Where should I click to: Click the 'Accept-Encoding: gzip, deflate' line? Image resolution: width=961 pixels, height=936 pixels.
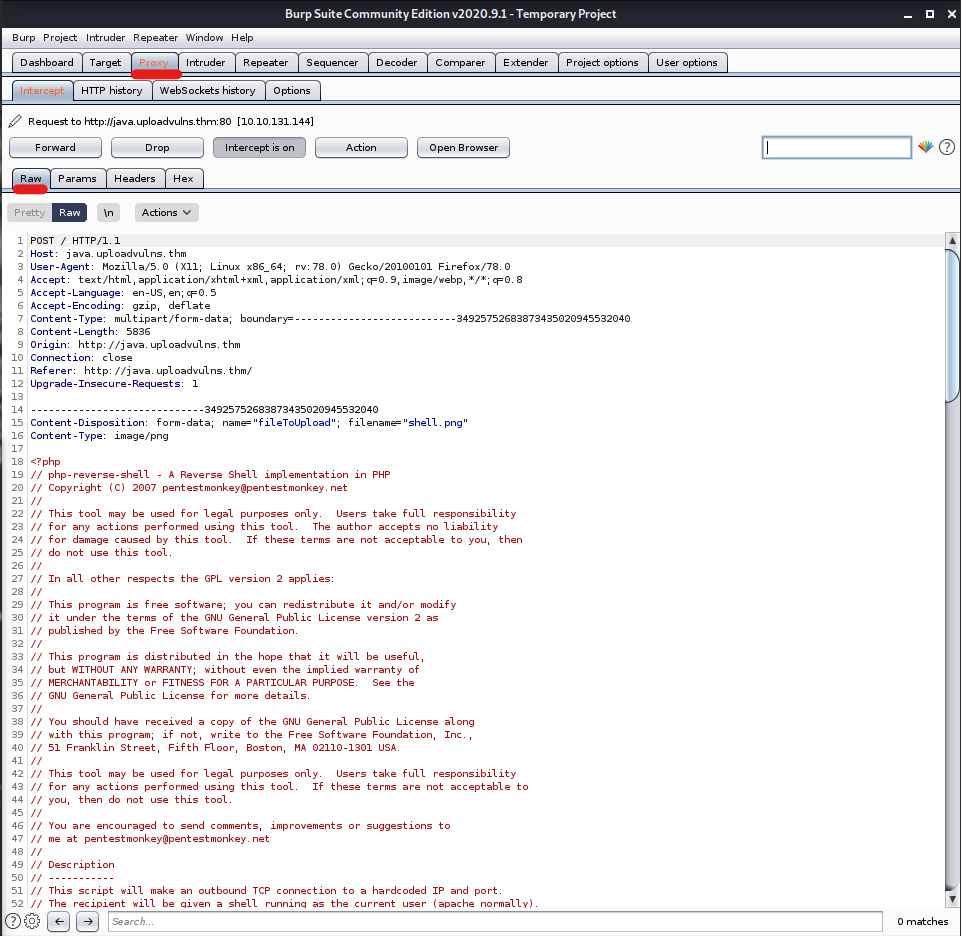point(120,305)
